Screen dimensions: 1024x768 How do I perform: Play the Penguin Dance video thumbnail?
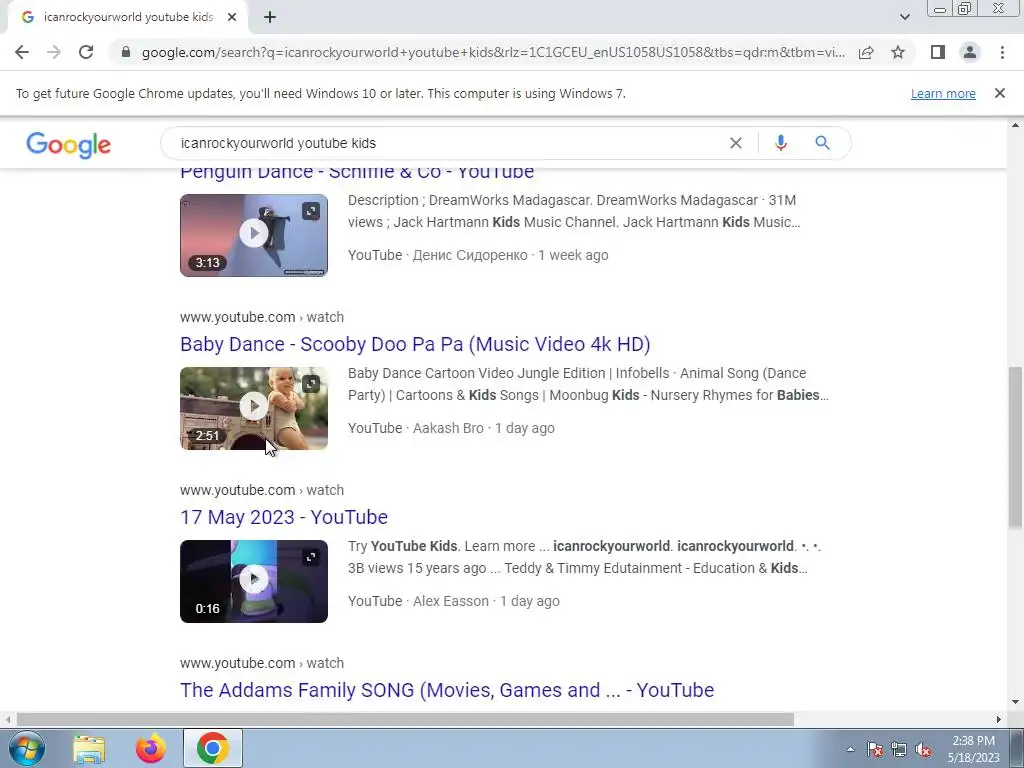tap(254, 235)
